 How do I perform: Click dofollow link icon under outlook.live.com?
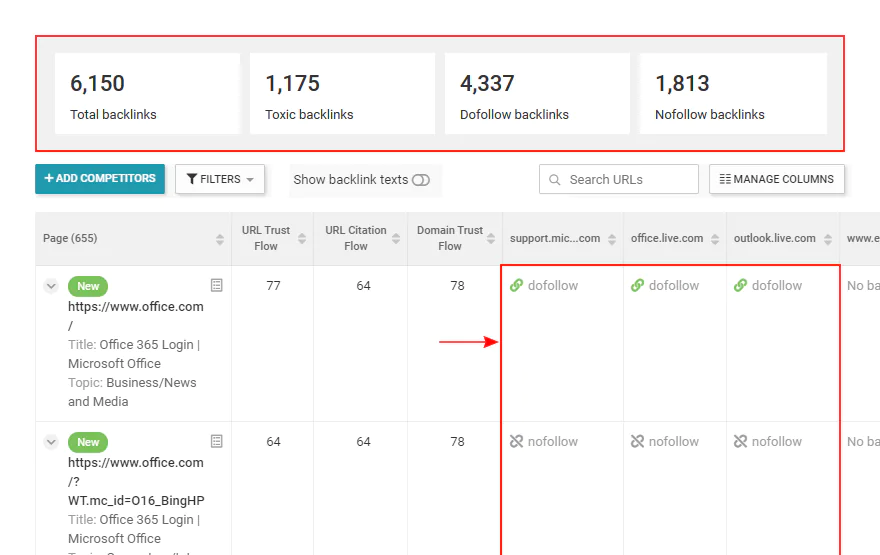tap(740, 286)
